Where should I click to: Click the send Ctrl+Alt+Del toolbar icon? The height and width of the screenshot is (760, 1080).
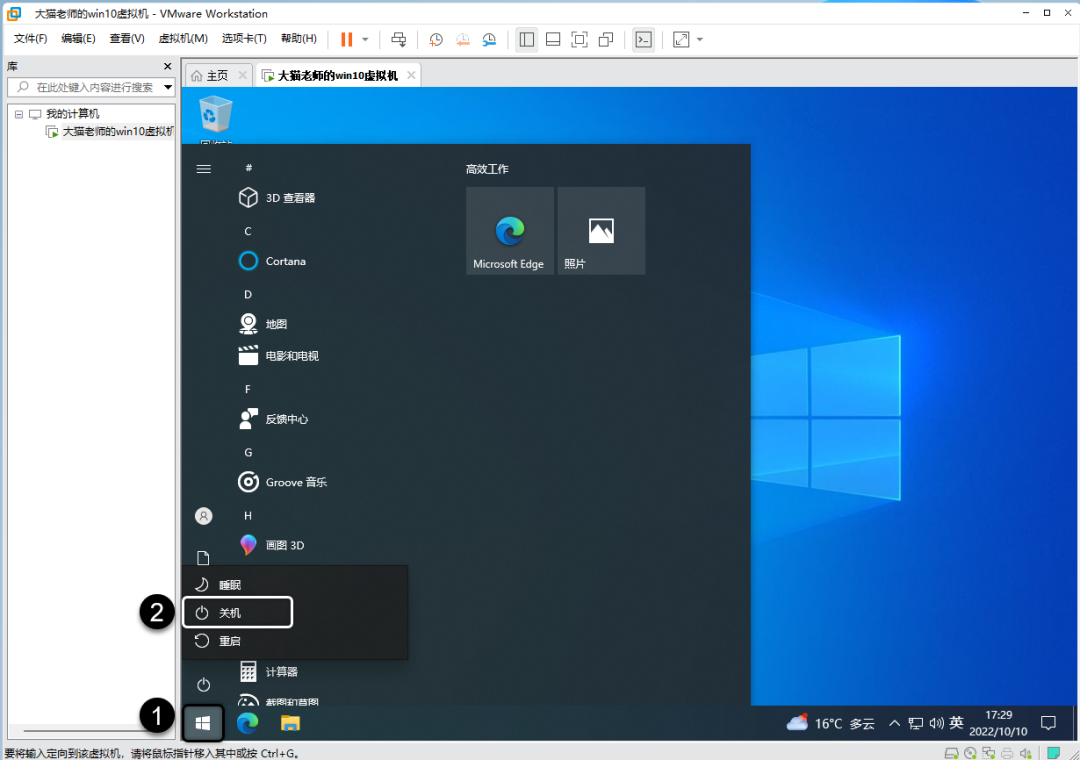pos(399,39)
